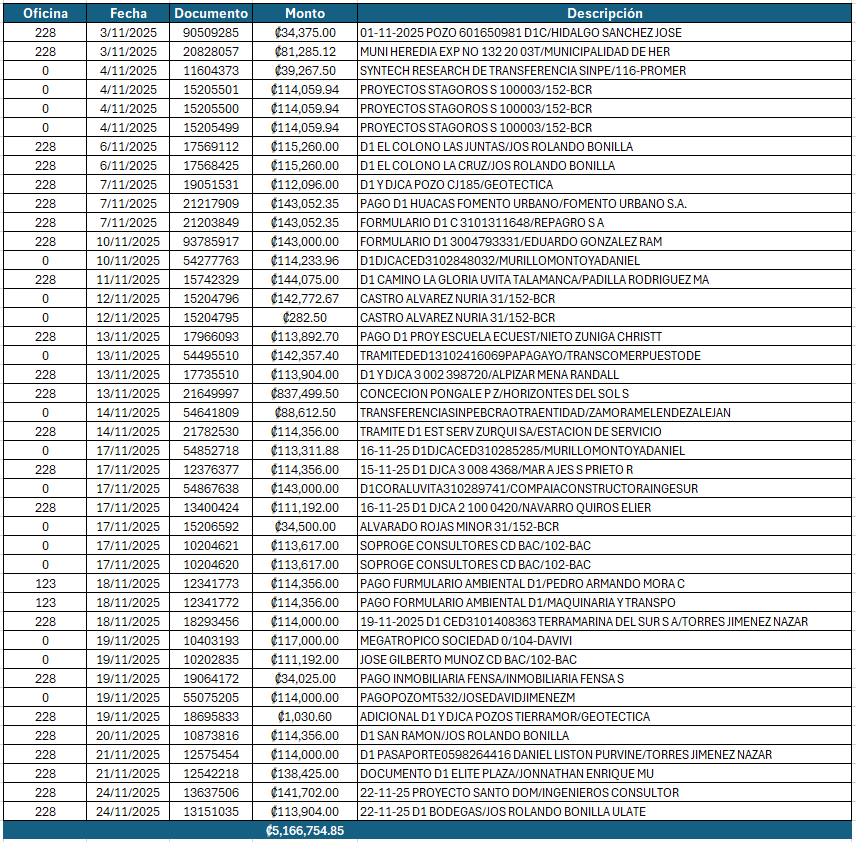Click the Documento column header
The width and height of the screenshot is (856, 842).
[x=210, y=13]
